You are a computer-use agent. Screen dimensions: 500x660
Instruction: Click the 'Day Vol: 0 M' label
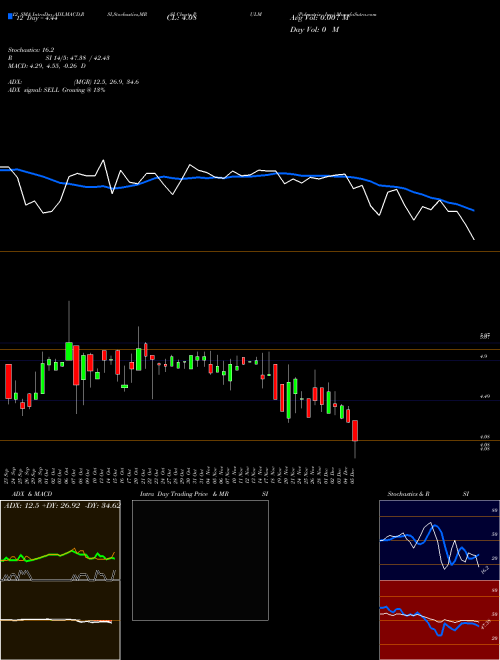(x=314, y=30)
